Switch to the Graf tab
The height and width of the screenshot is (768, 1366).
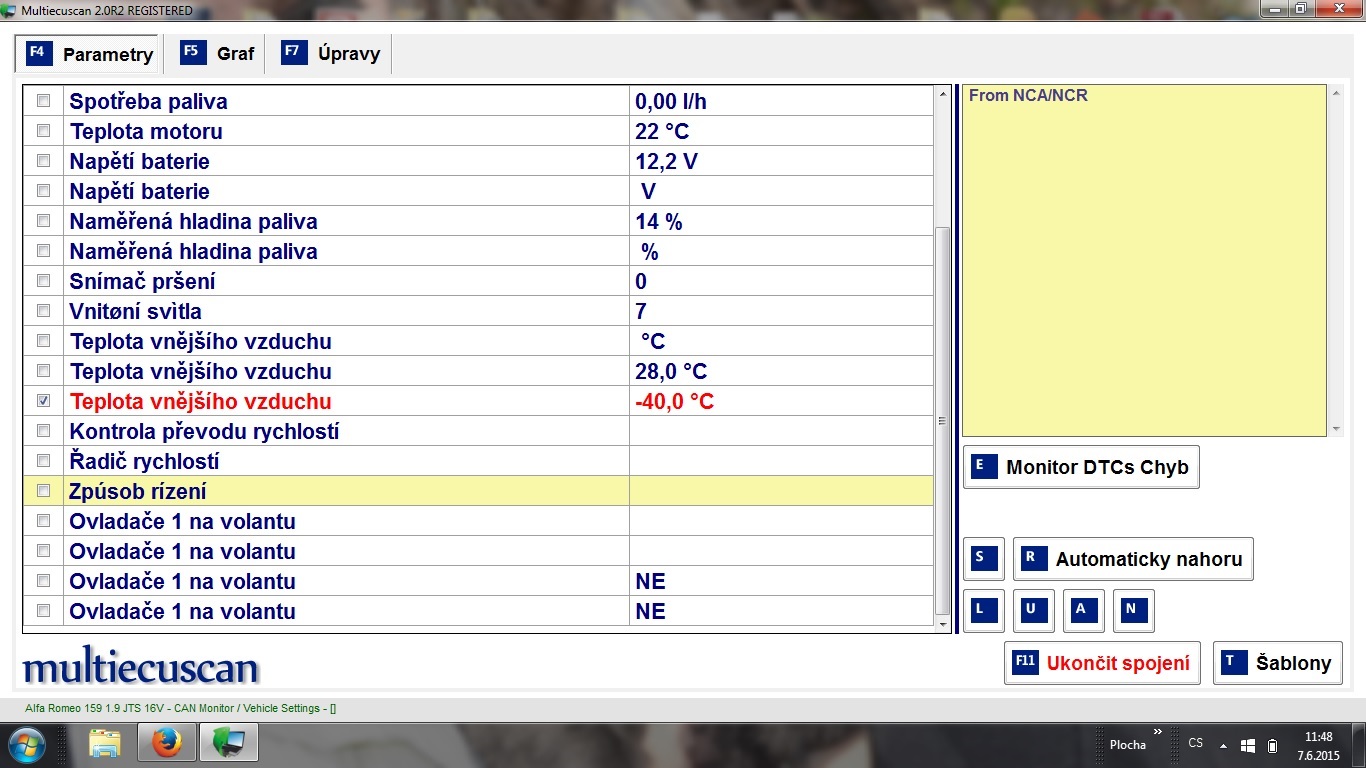(x=220, y=54)
